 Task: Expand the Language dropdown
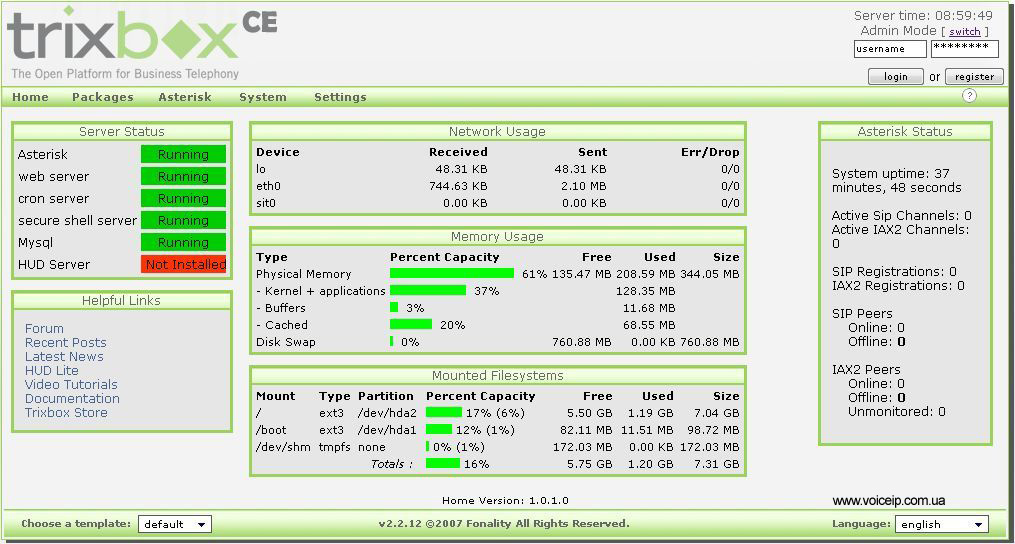(x=942, y=524)
